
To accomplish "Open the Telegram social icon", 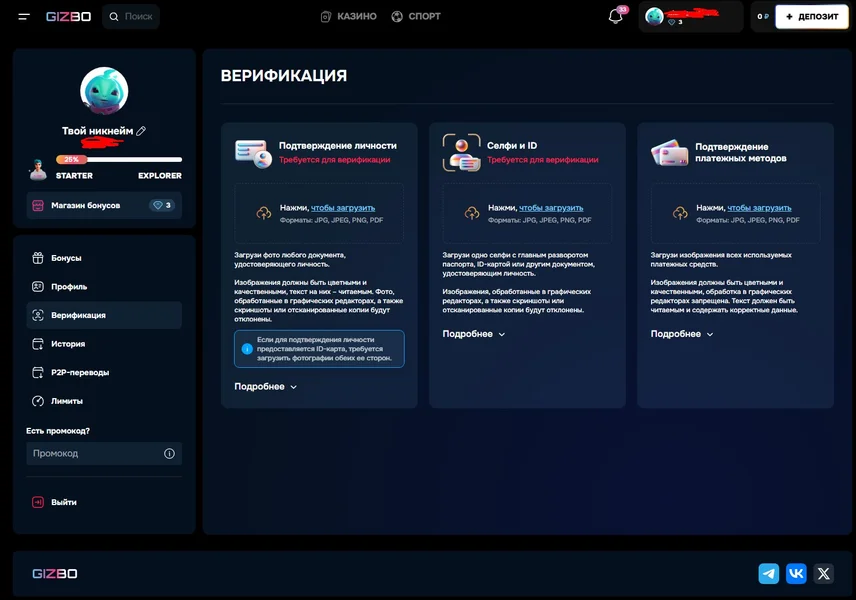I will [x=769, y=574].
